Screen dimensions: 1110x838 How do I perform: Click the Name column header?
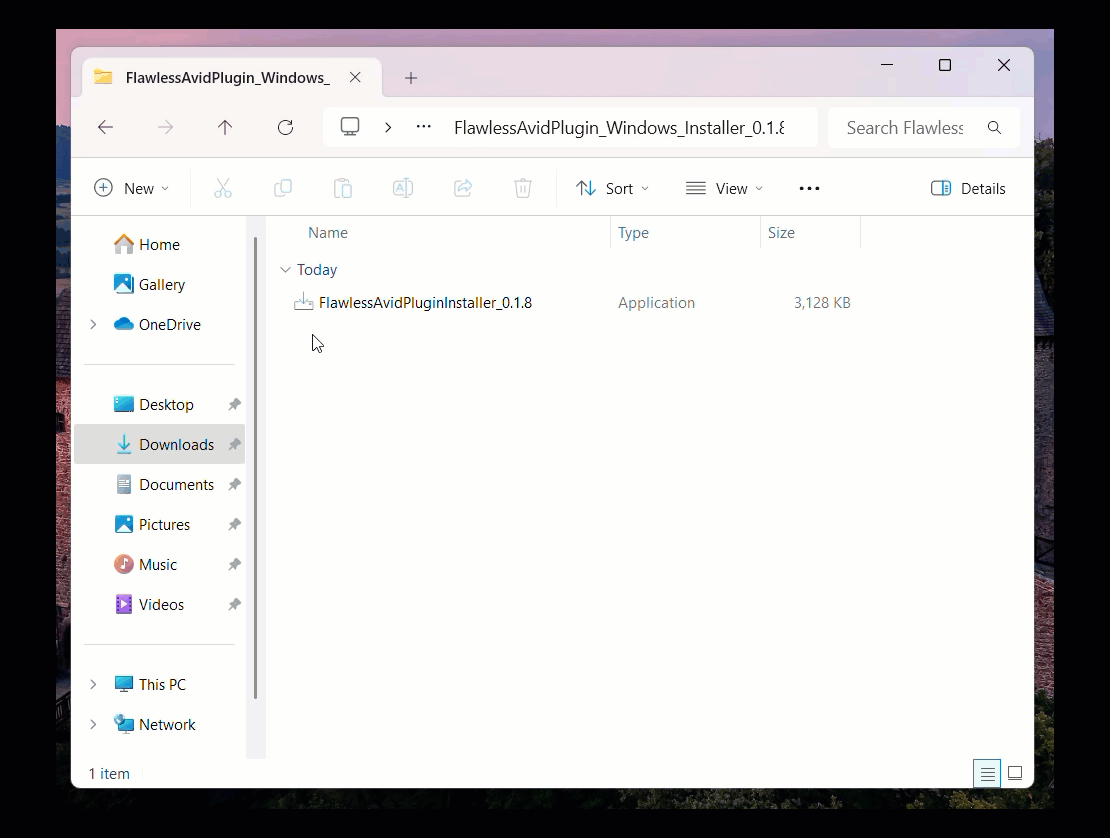coord(328,232)
